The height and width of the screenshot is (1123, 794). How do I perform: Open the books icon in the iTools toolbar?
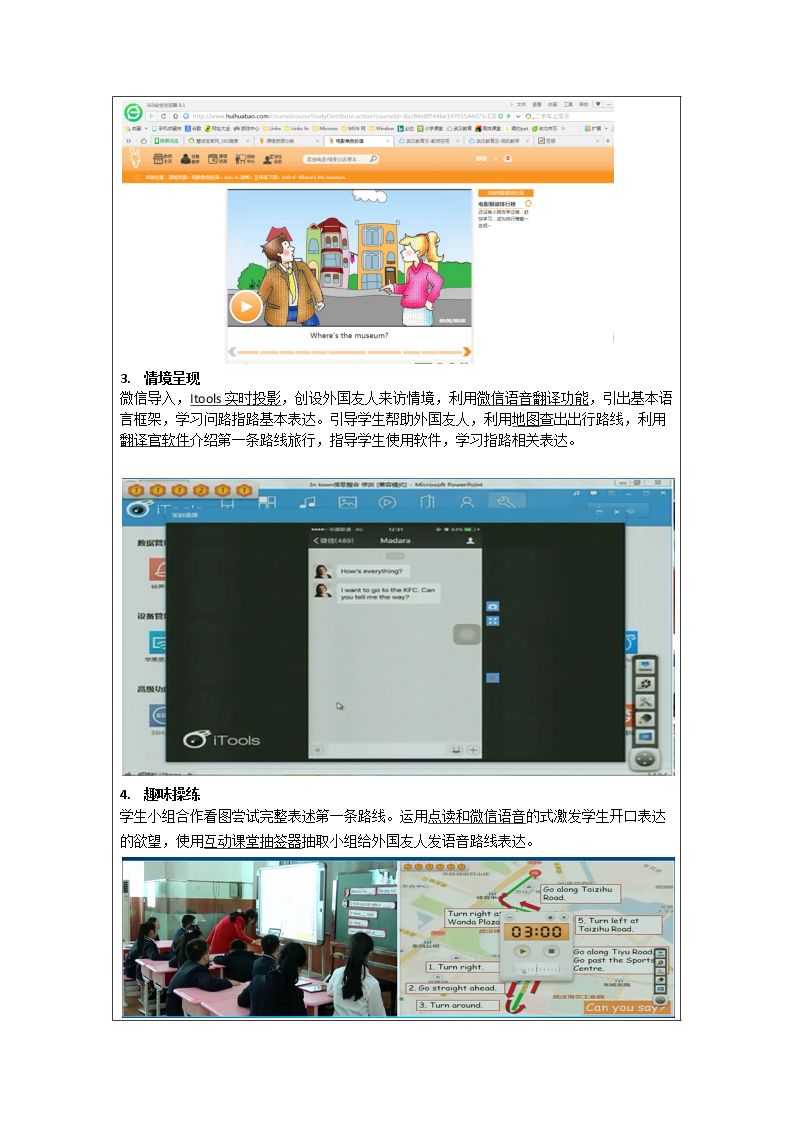coord(427,502)
